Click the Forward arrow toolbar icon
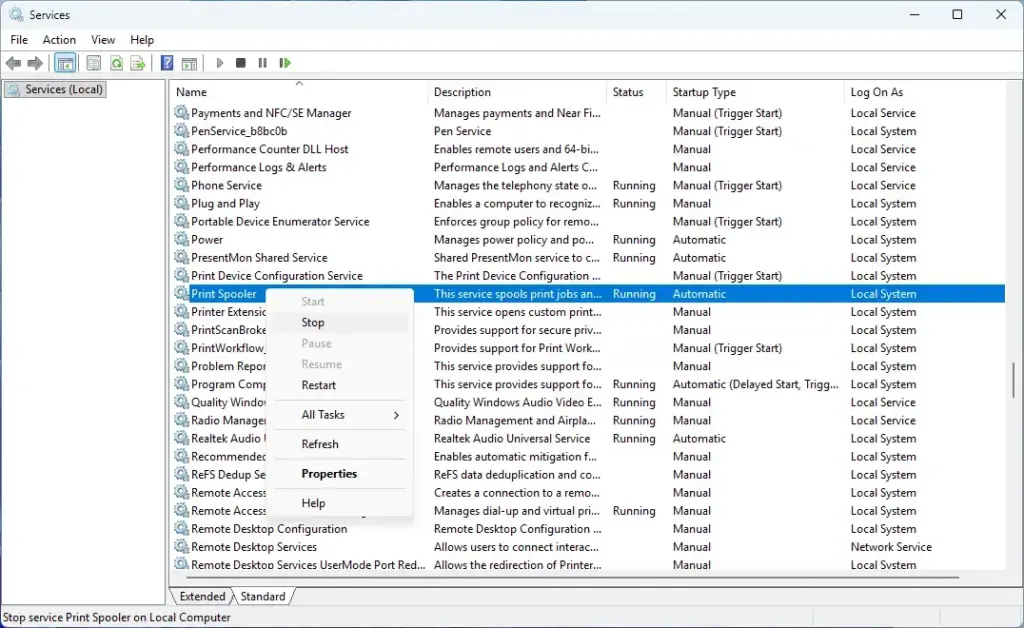Image resolution: width=1024 pixels, height=628 pixels. (x=35, y=63)
